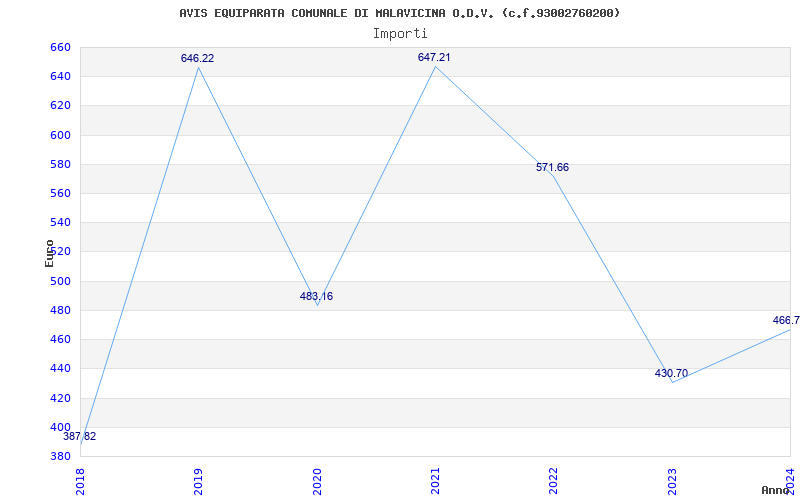Select the 430.70 data label

(x=671, y=373)
